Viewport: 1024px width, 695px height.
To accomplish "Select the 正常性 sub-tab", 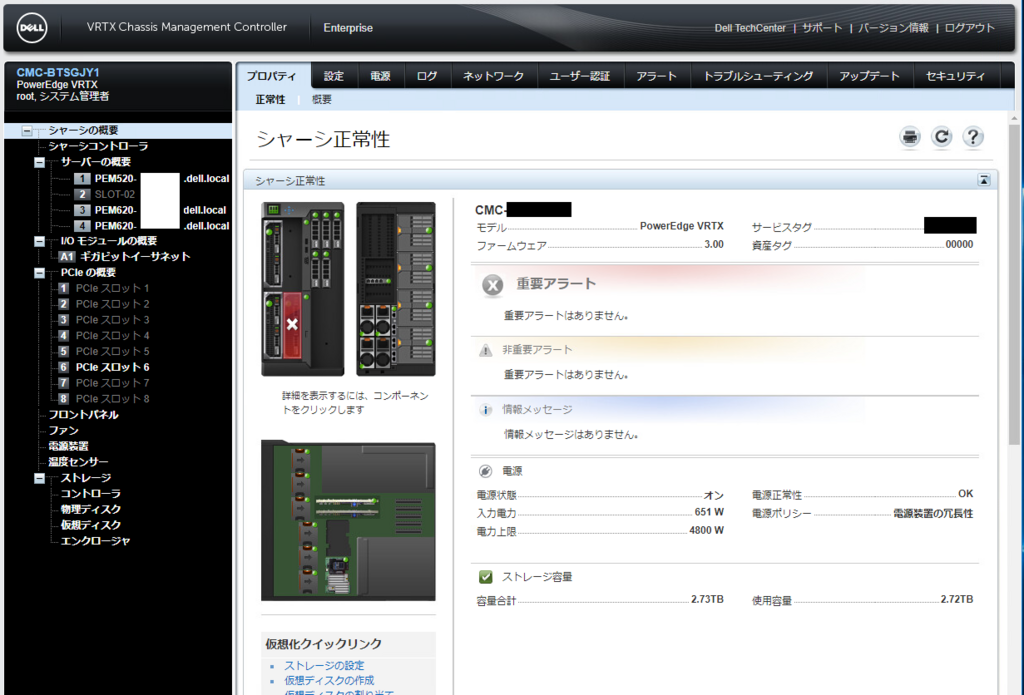I will coord(270,99).
